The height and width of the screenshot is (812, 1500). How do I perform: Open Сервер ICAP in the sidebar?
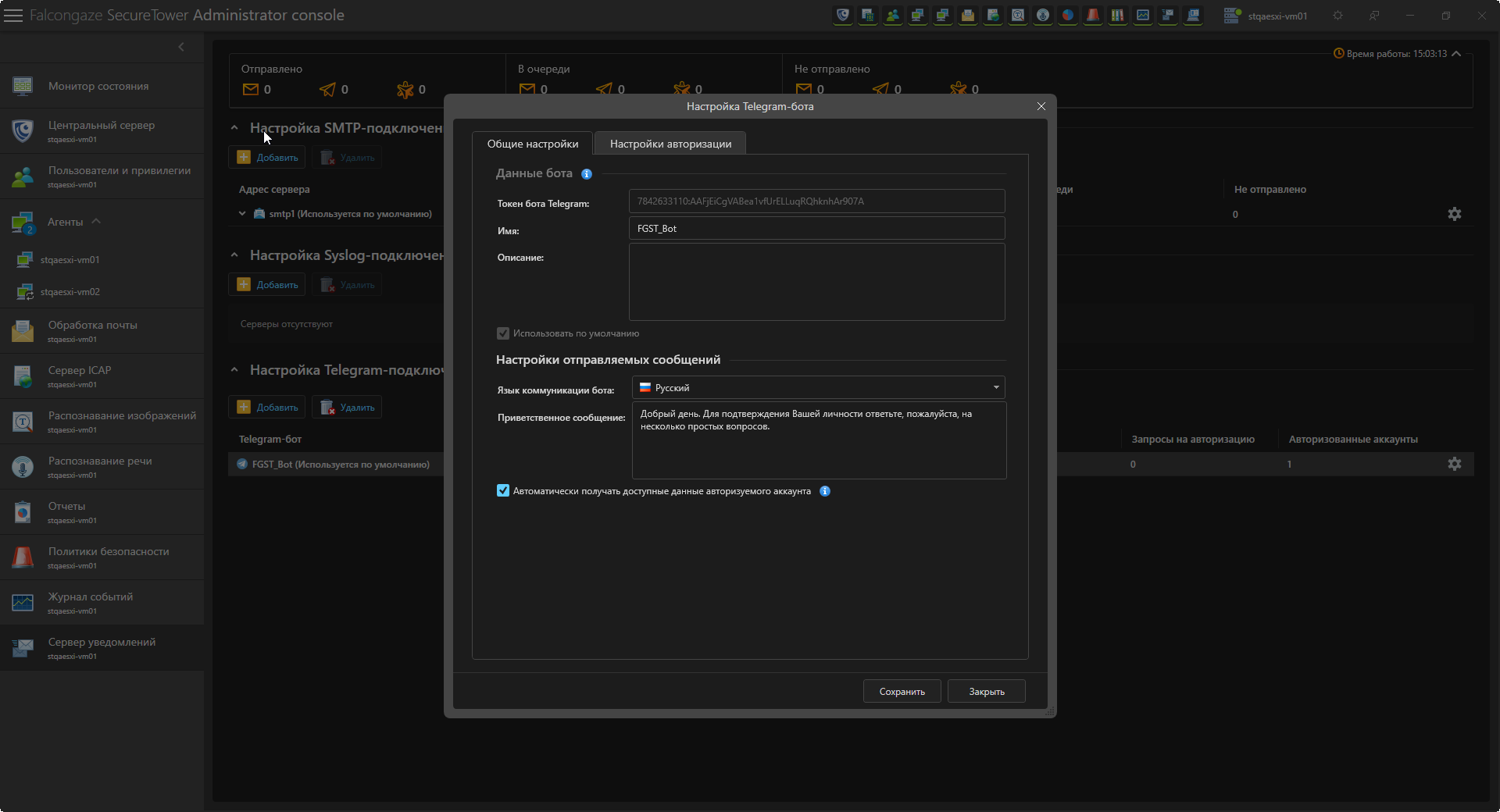point(102,376)
